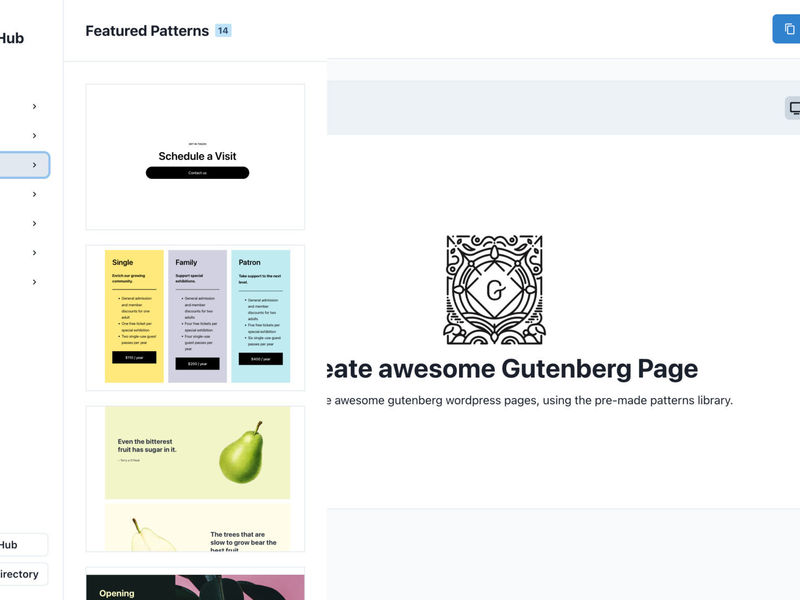The height and width of the screenshot is (600, 800).
Task: Click the blue copy button at top right
Action: [787, 29]
